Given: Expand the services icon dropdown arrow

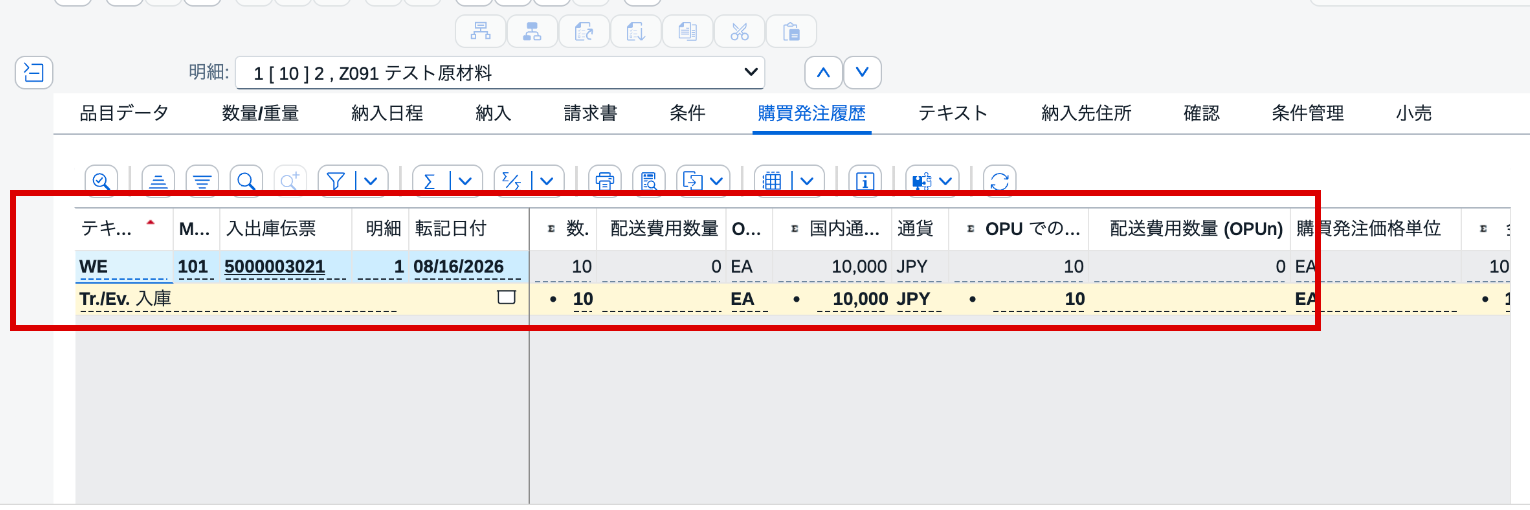Looking at the screenshot, I should click(x=947, y=181).
